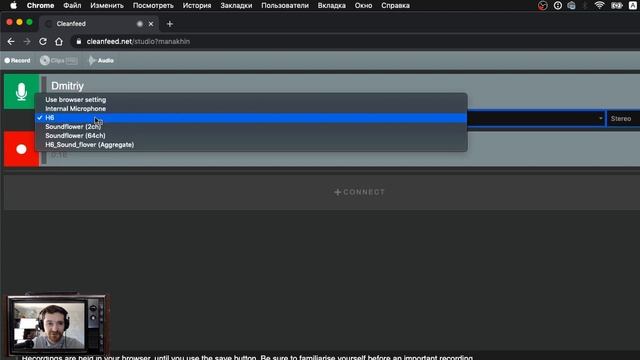
Task: Go forward in Chrome
Action: [27, 42]
